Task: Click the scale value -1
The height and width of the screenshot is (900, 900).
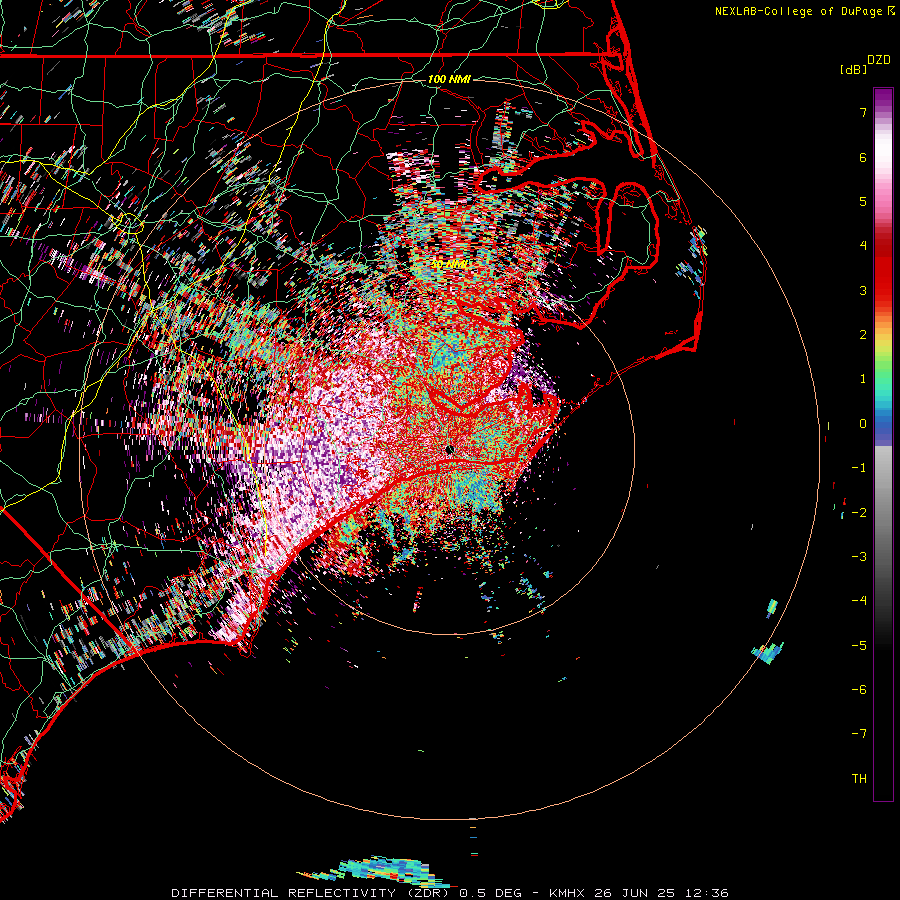Action: pos(859,468)
